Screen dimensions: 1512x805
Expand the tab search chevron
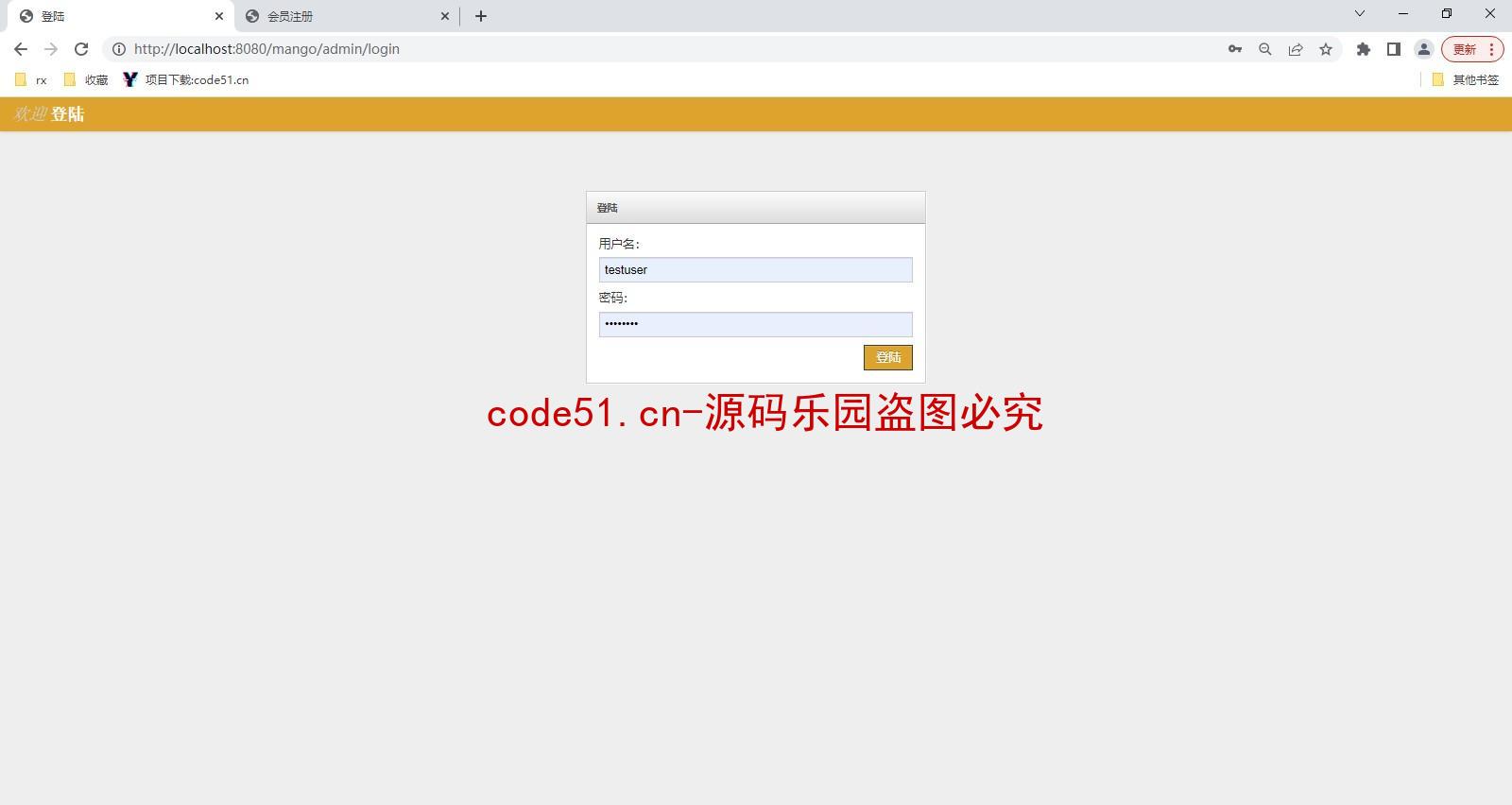point(1360,13)
